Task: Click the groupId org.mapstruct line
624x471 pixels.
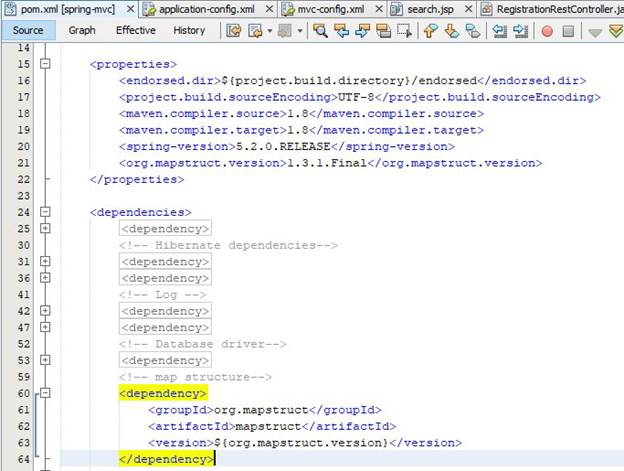Action: [x=265, y=410]
